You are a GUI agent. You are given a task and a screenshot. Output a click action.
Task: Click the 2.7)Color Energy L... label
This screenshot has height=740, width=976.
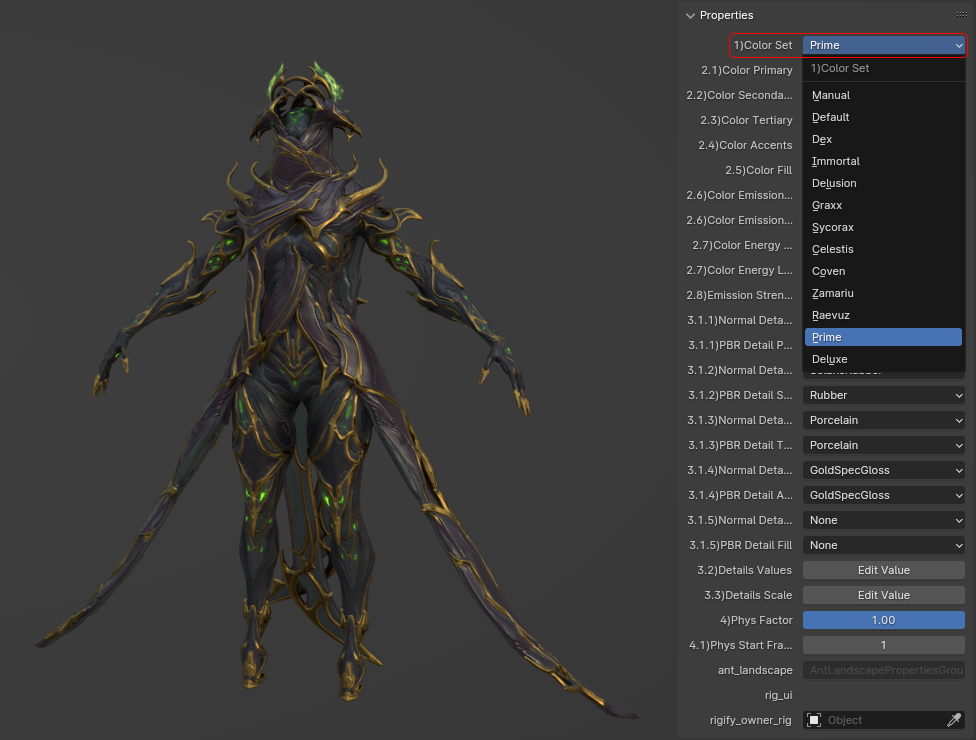click(x=739, y=270)
